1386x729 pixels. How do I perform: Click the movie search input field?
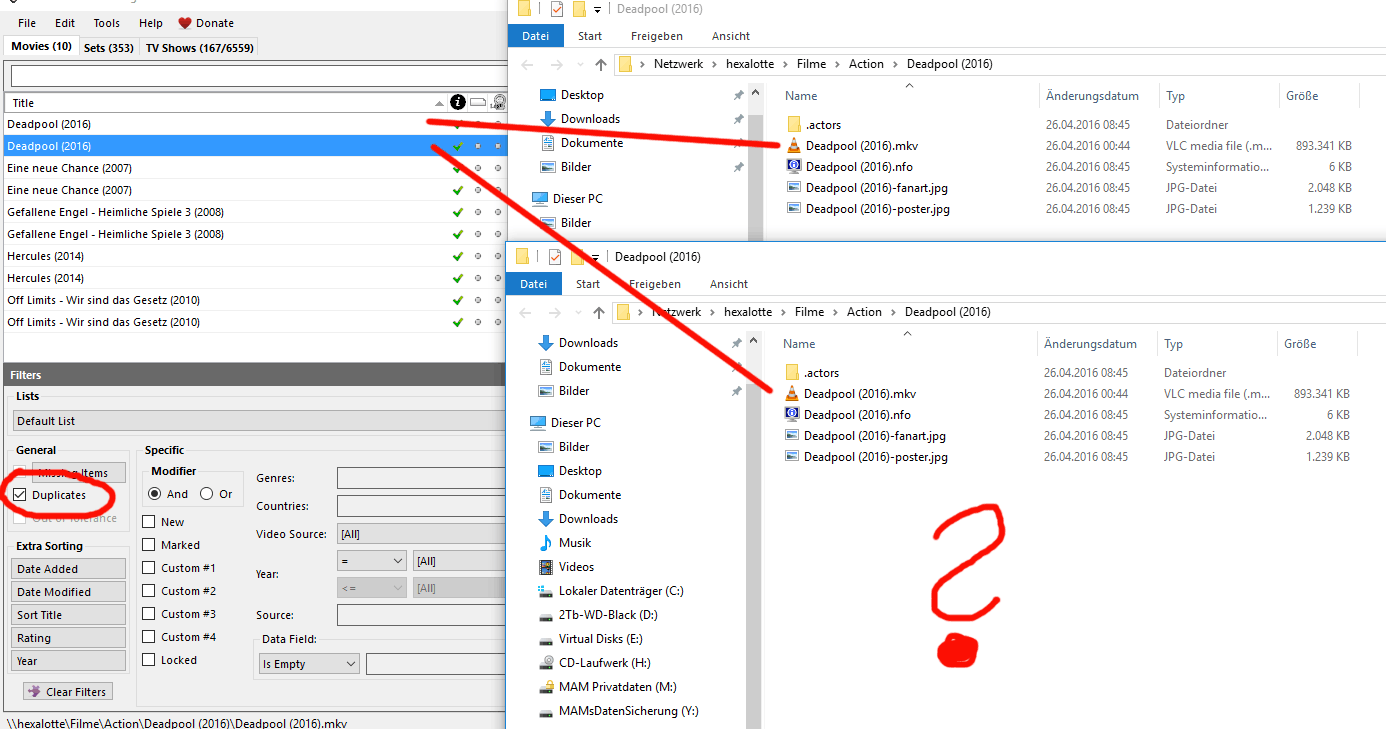(260, 76)
